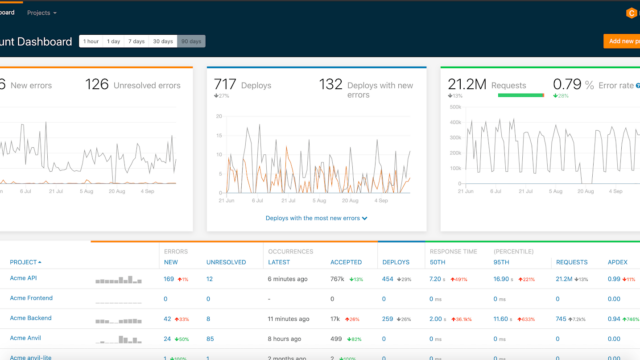
Task: Click Acme API latest '6 minutes ago'
Action: click(x=288, y=279)
